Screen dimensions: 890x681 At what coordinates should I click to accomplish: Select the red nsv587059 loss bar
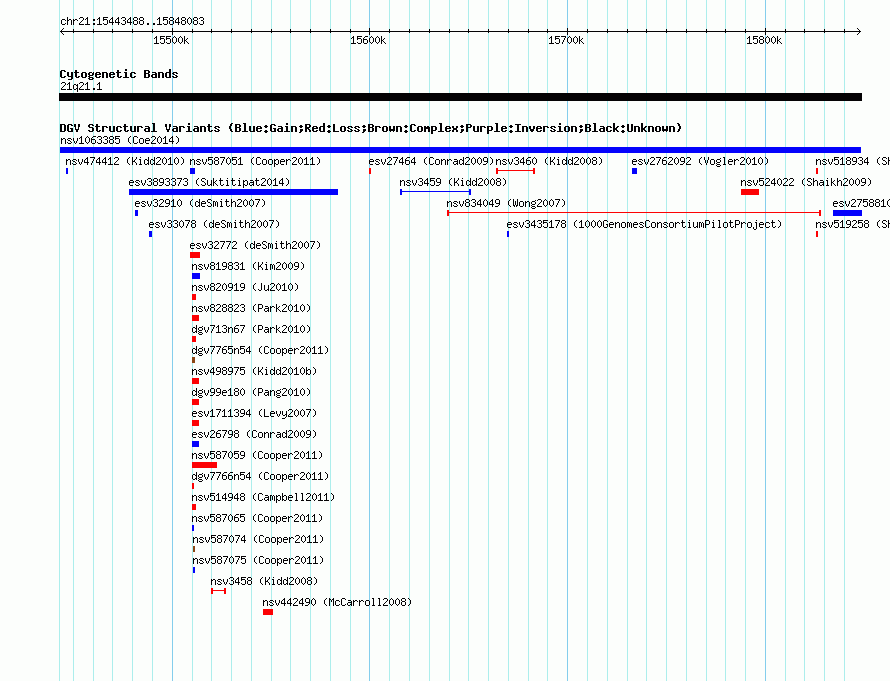click(x=204, y=465)
